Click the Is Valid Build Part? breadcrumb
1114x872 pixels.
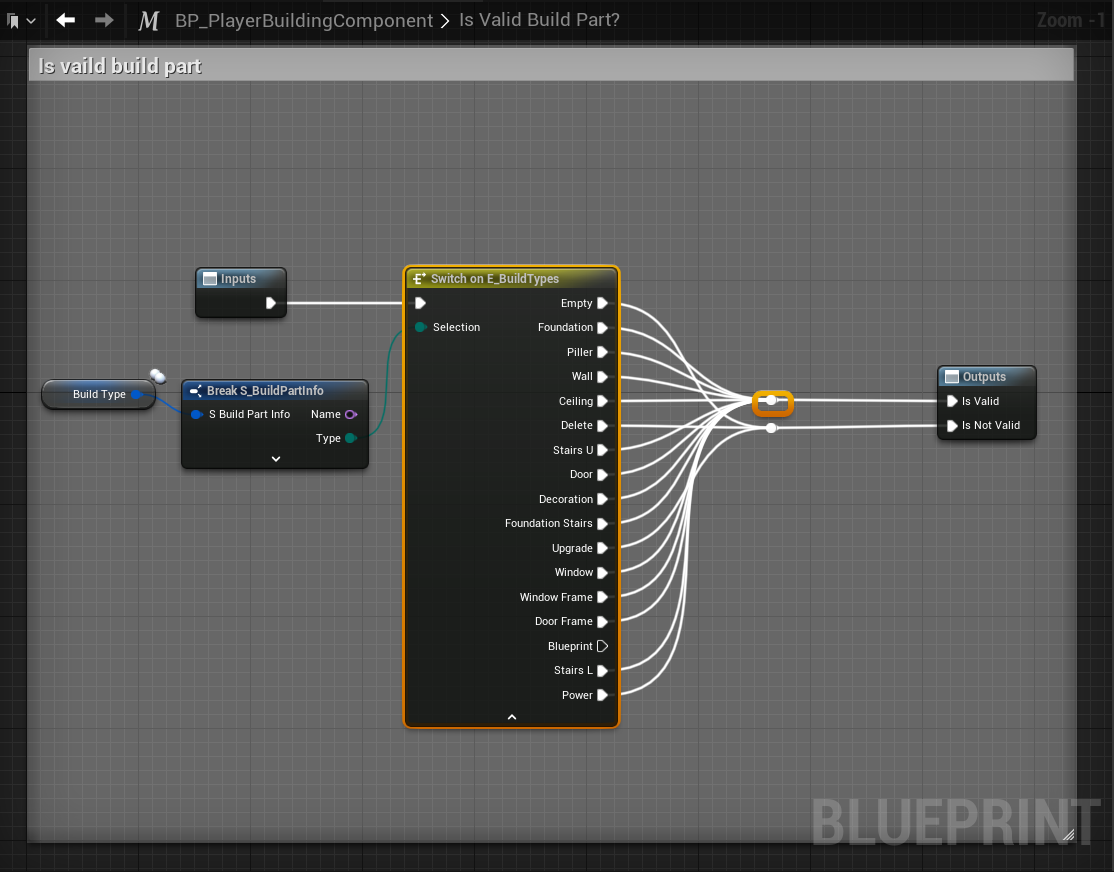pyautogui.click(x=539, y=20)
